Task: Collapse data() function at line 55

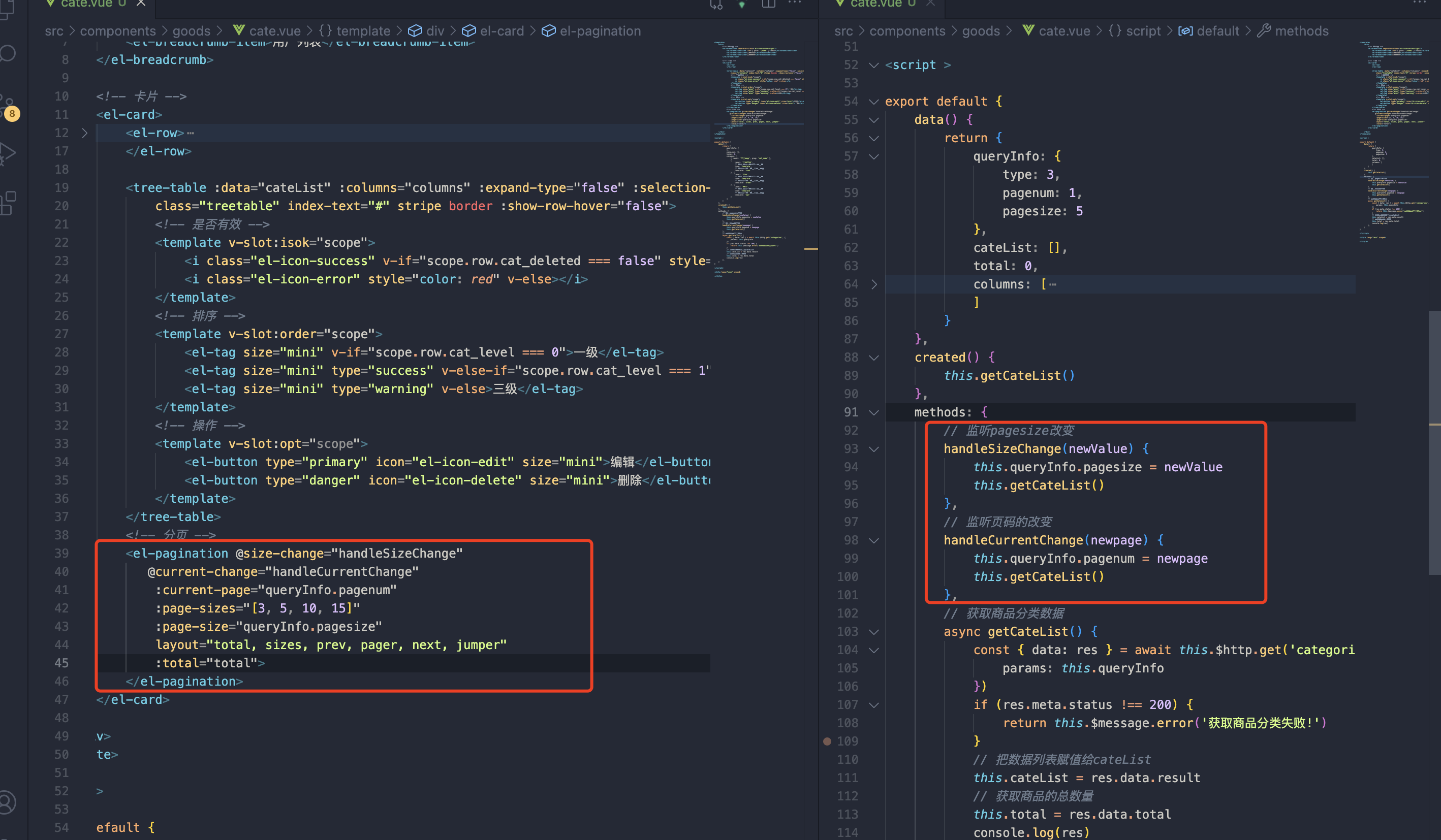Action: (x=874, y=120)
